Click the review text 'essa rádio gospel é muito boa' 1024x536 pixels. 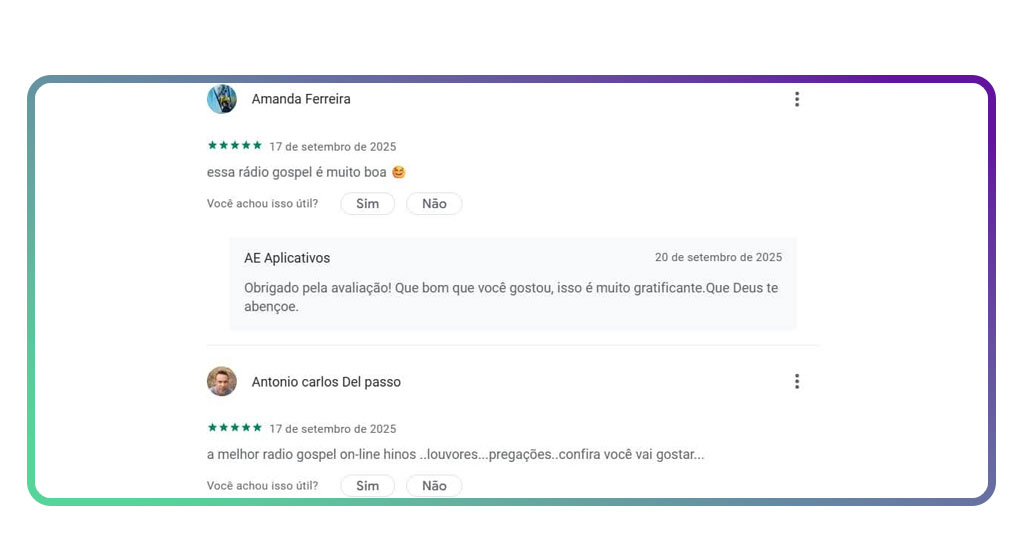pyautogui.click(x=296, y=172)
